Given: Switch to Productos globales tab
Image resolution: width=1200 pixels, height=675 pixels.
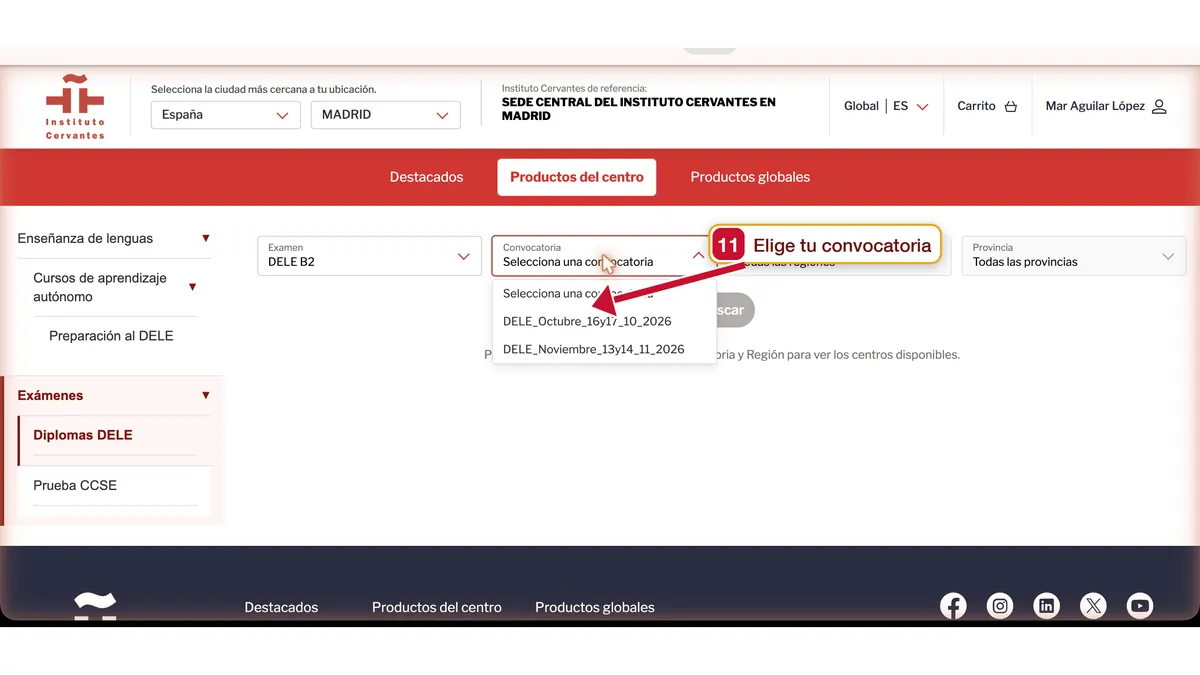Looking at the screenshot, I should click(x=750, y=177).
